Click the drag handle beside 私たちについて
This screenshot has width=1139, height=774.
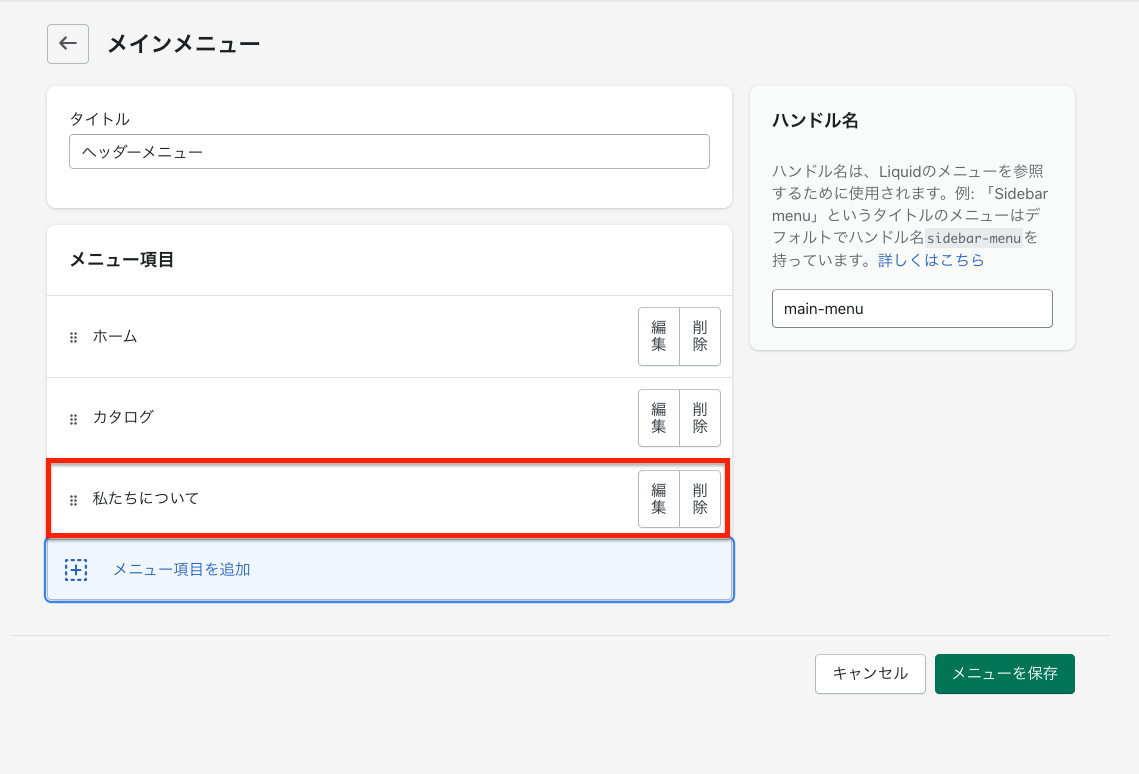pos(73,500)
